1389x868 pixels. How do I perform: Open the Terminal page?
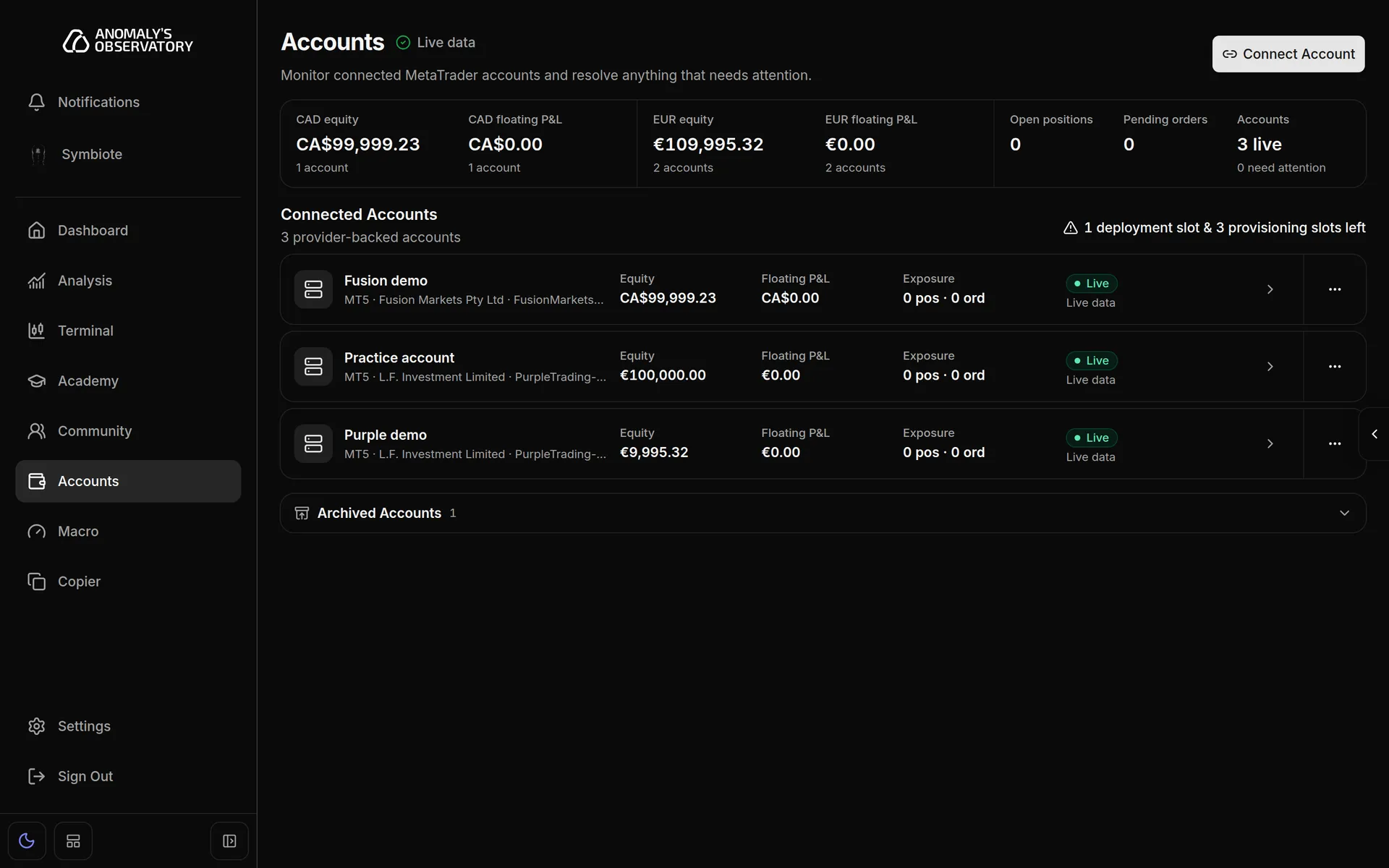[128, 331]
